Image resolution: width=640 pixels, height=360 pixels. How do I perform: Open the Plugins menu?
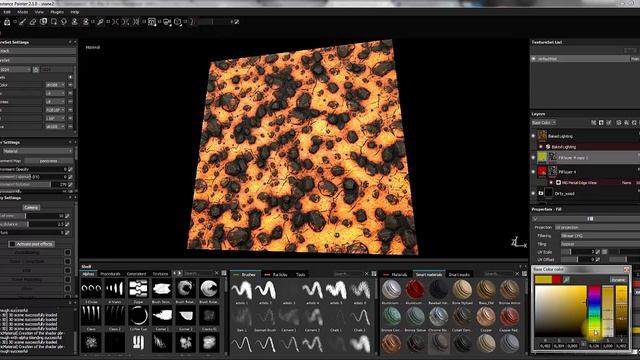pyautogui.click(x=57, y=12)
